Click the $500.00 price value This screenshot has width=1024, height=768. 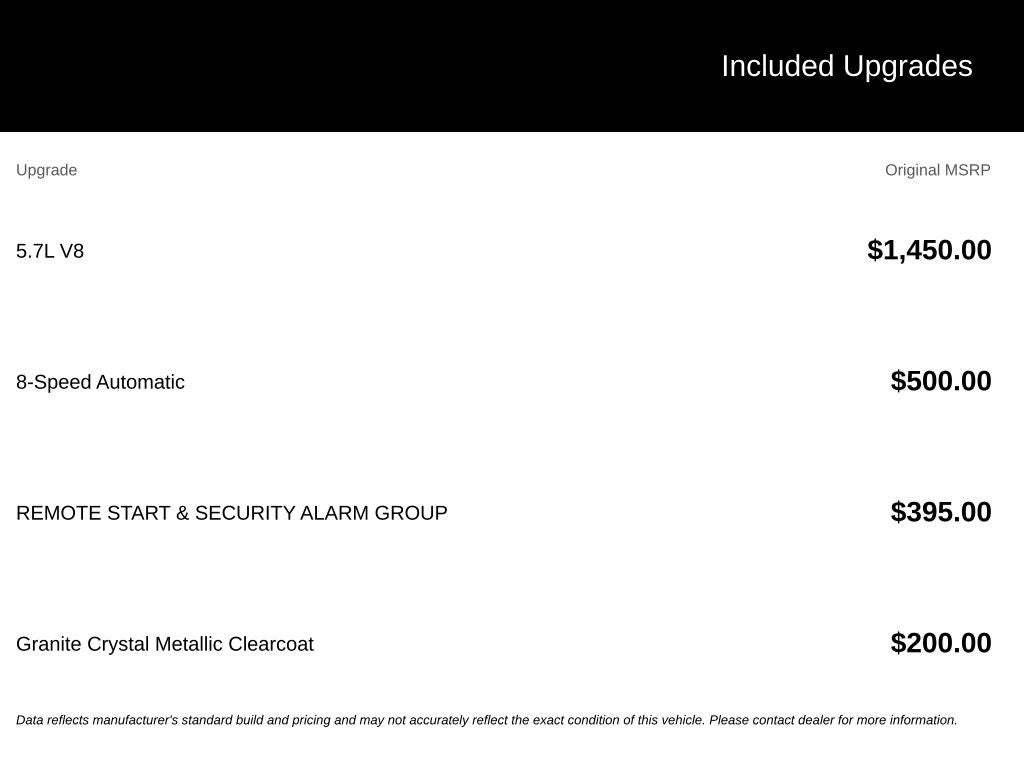tap(940, 381)
